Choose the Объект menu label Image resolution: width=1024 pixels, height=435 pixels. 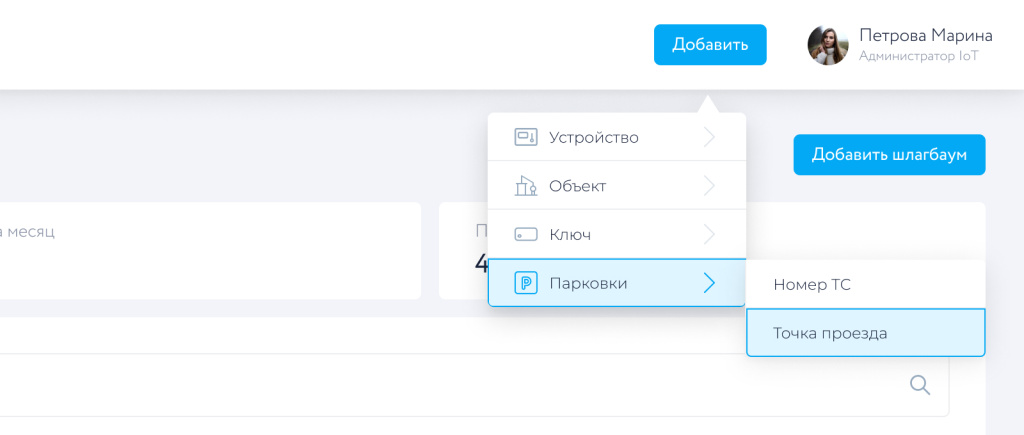577,186
